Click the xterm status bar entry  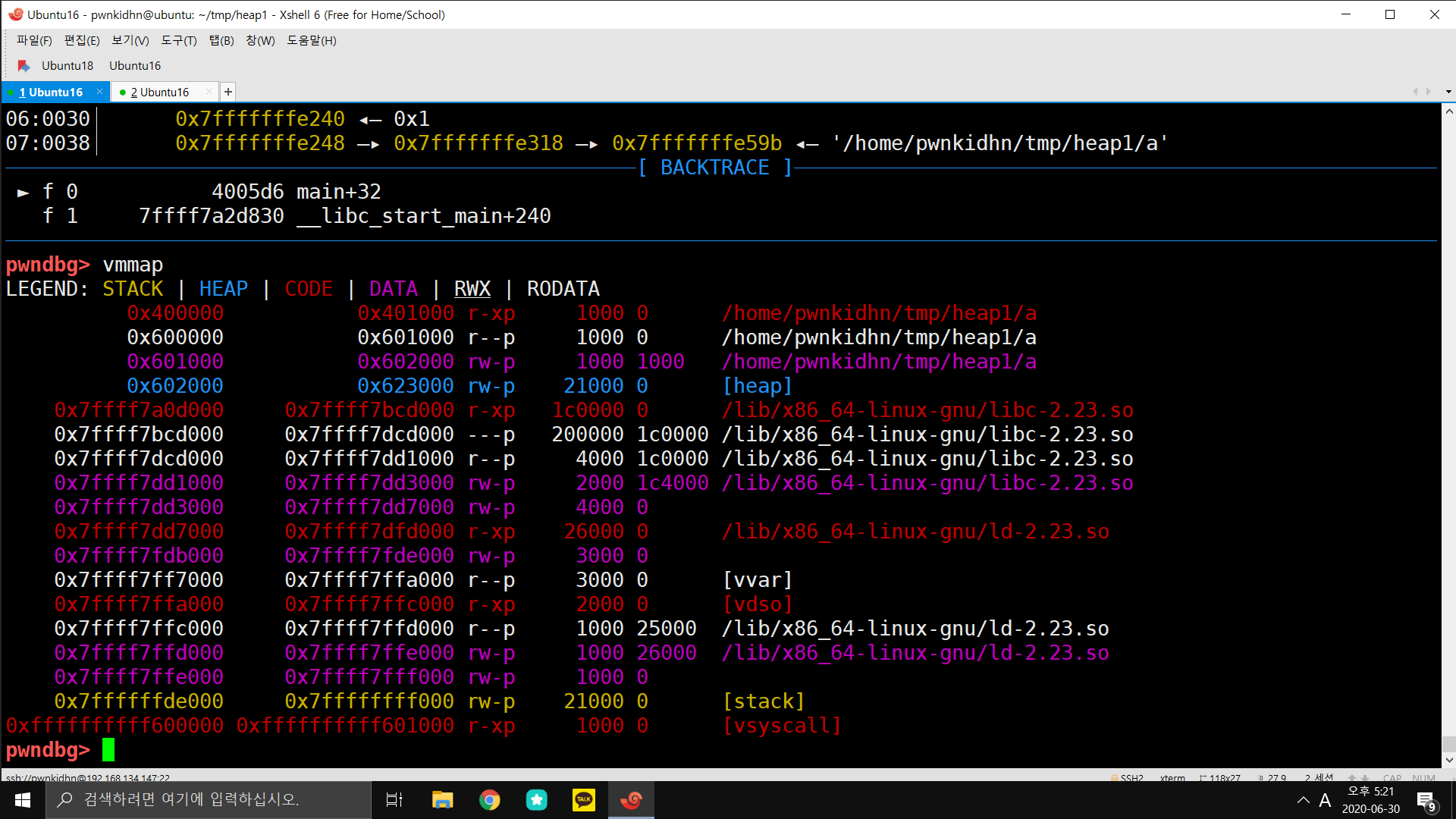tap(1172, 778)
